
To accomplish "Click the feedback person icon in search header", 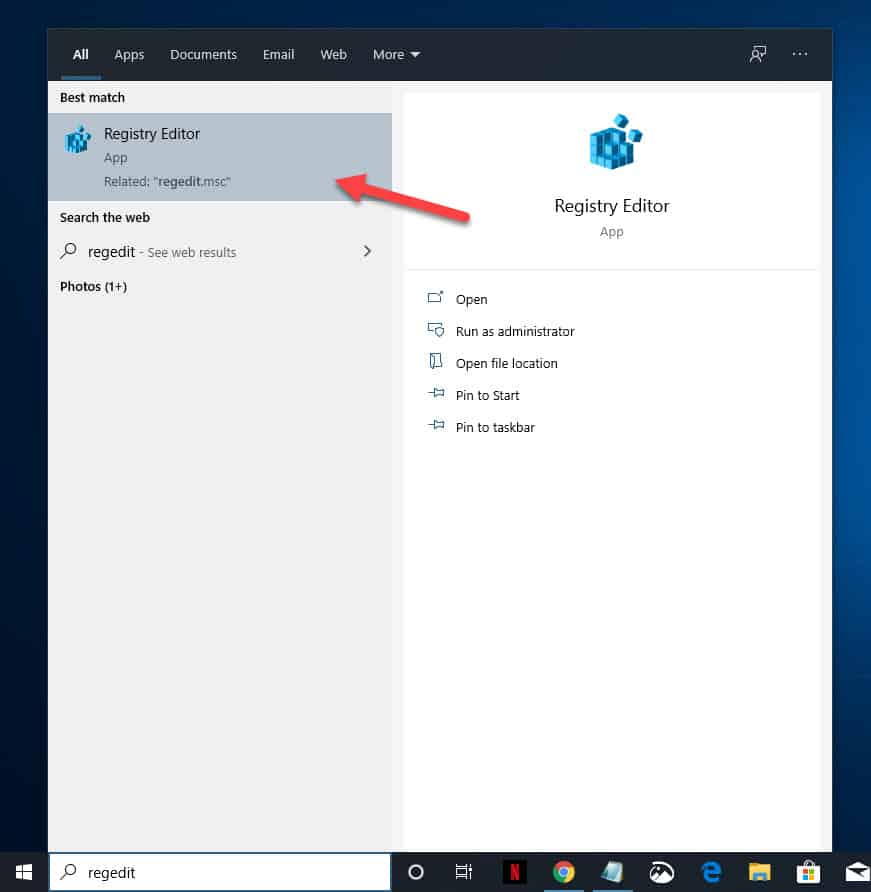I will pyautogui.click(x=757, y=54).
